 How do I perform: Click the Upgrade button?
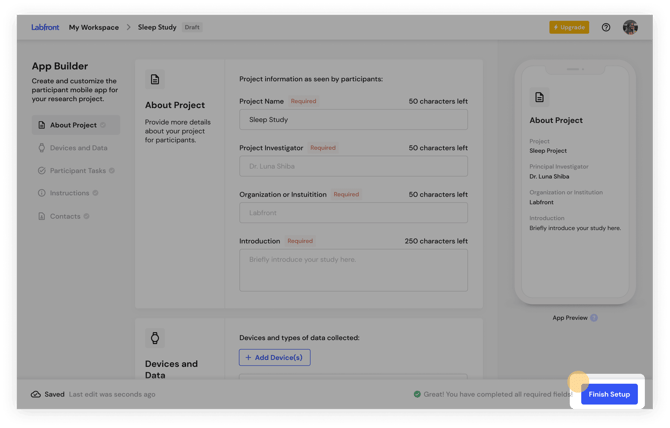pos(569,28)
